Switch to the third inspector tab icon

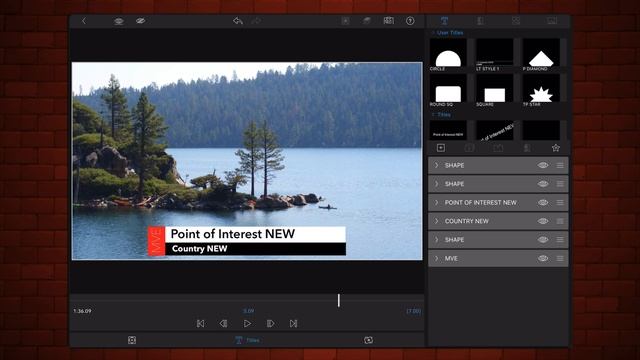coord(516,21)
